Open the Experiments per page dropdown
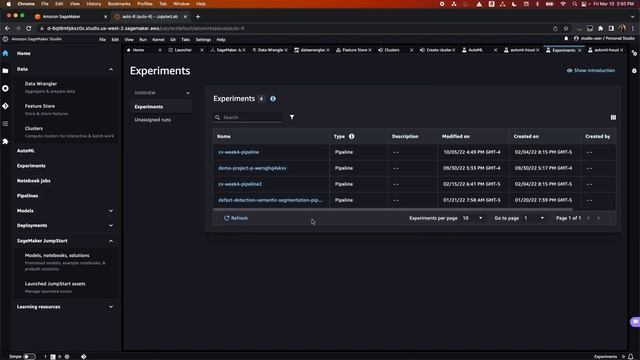Image resolution: width=640 pixels, height=360 pixels. (x=472, y=218)
